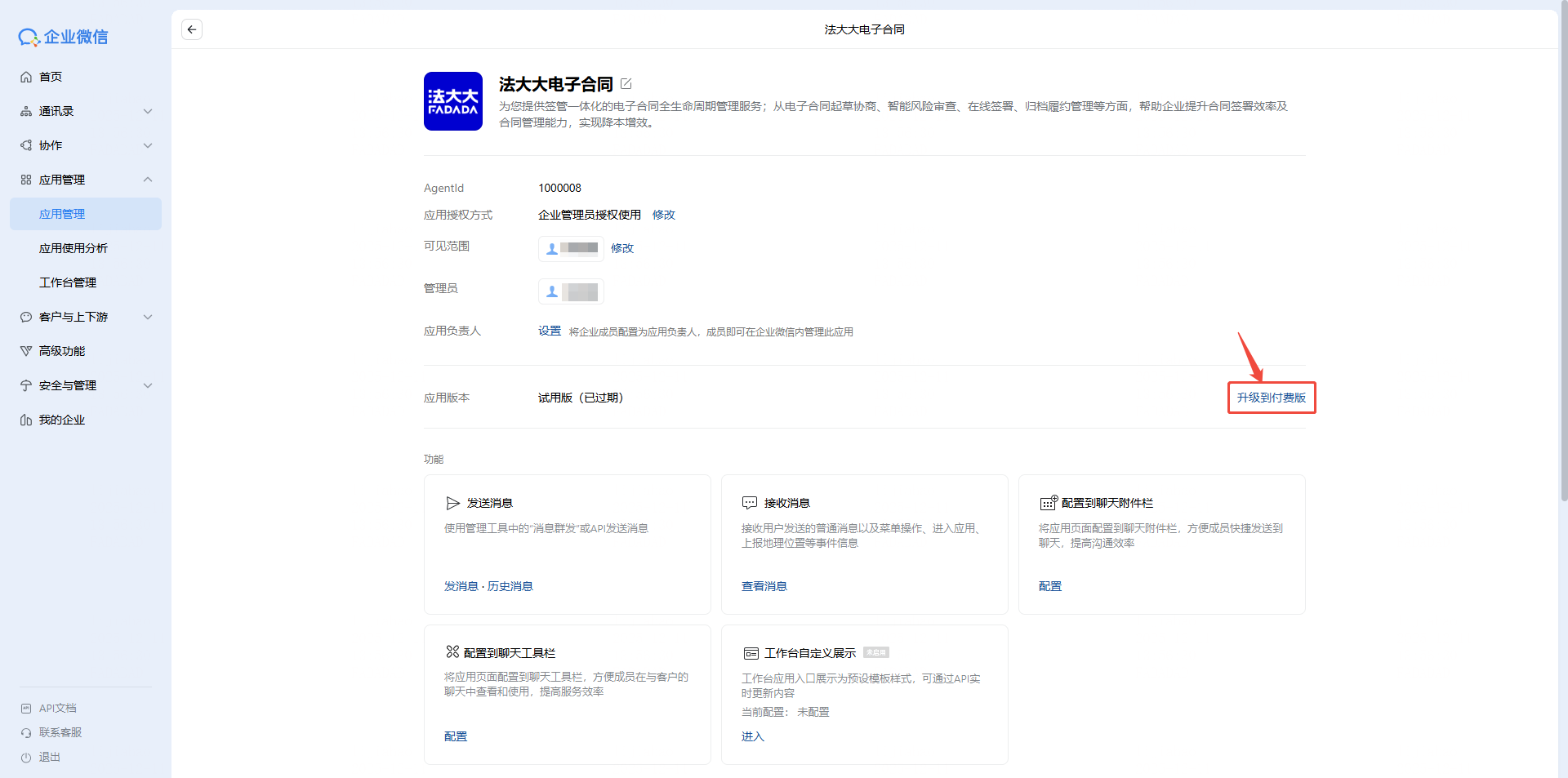Image resolution: width=1568 pixels, height=778 pixels.
Task: Click 历史消息 link
Action: [x=510, y=586]
